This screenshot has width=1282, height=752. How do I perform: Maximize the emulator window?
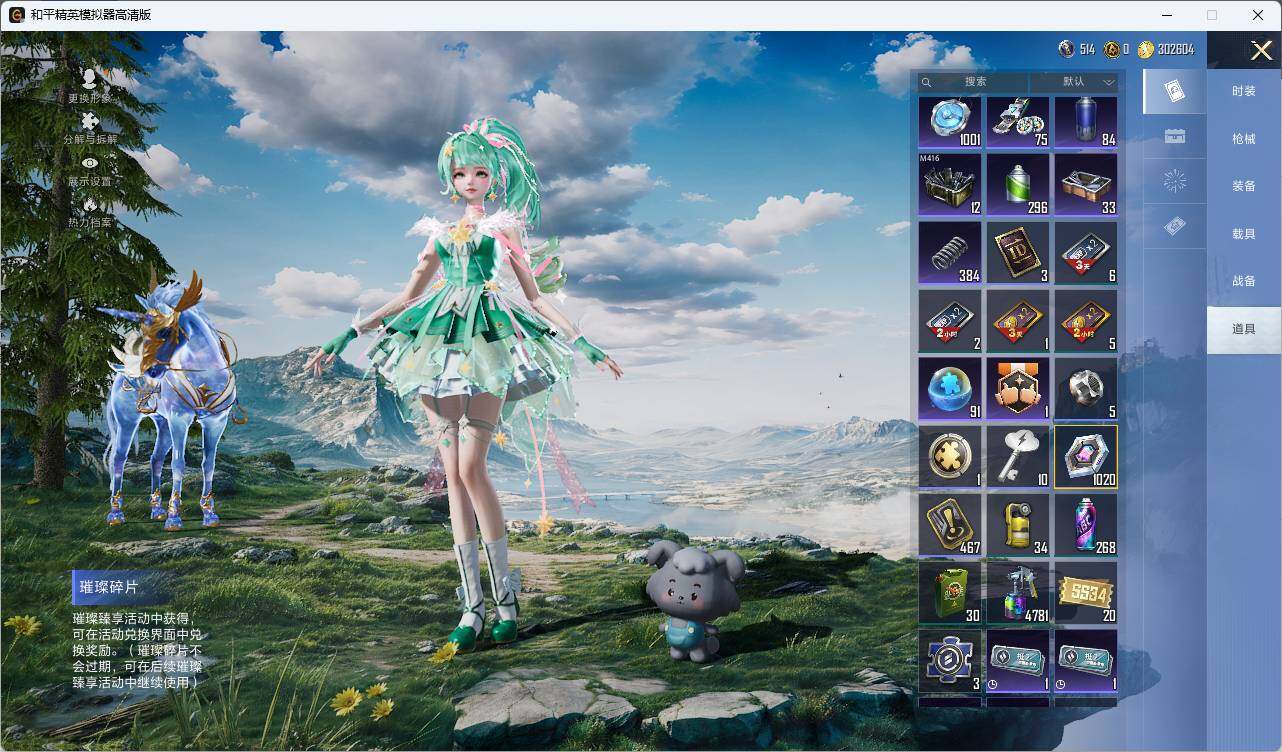tap(1212, 15)
